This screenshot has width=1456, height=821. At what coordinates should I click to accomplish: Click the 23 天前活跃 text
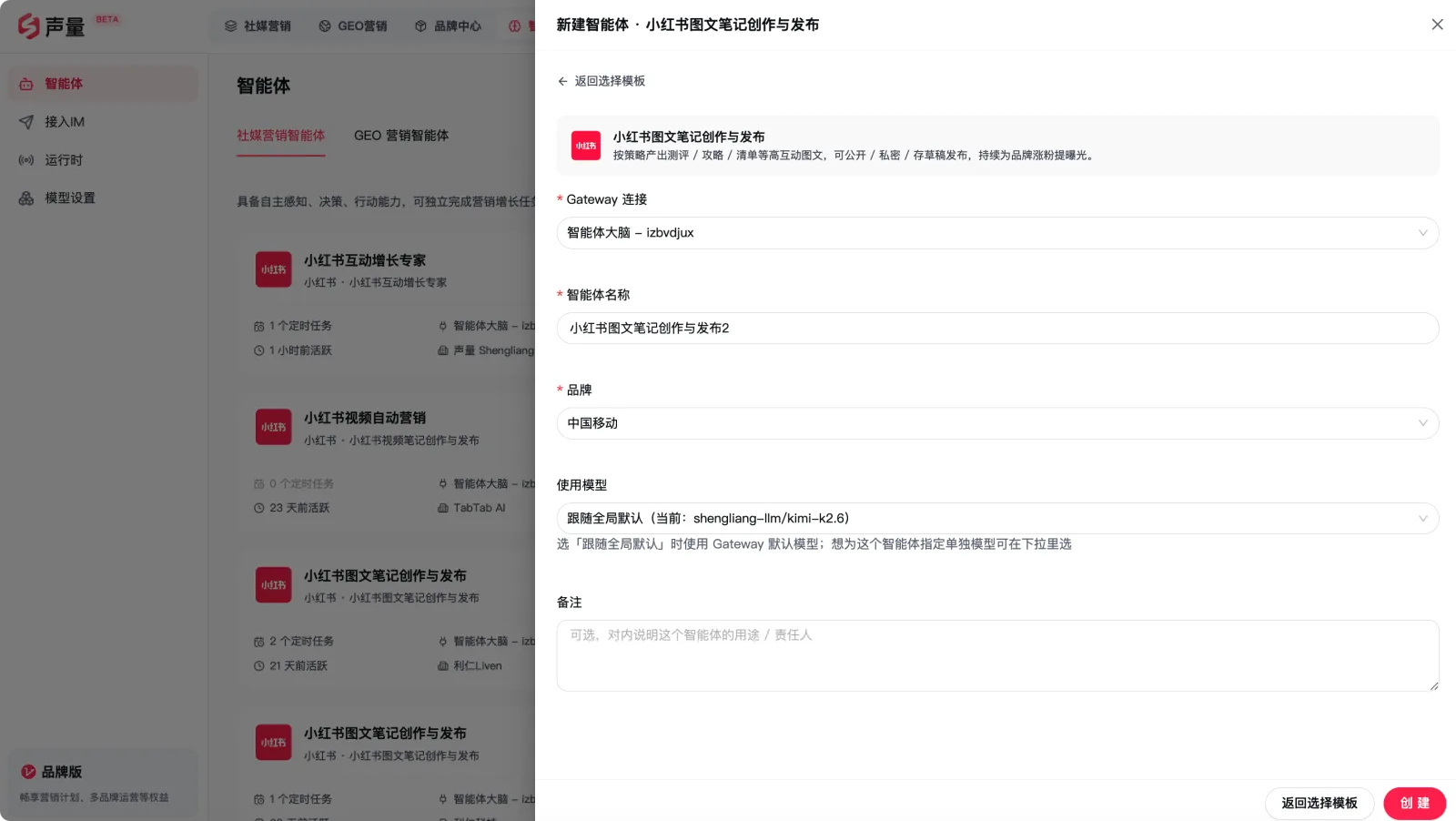(x=299, y=508)
